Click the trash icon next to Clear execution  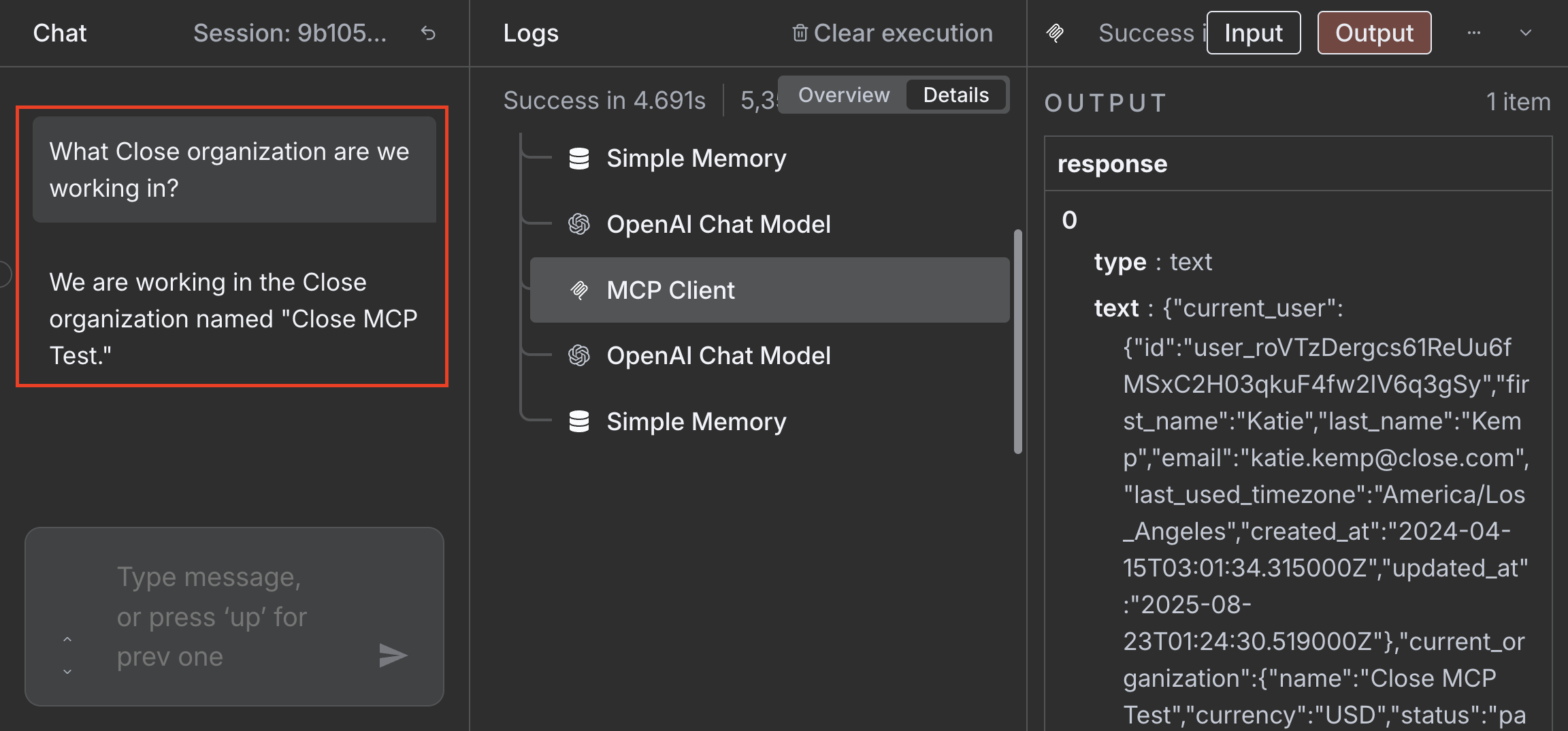click(800, 32)
